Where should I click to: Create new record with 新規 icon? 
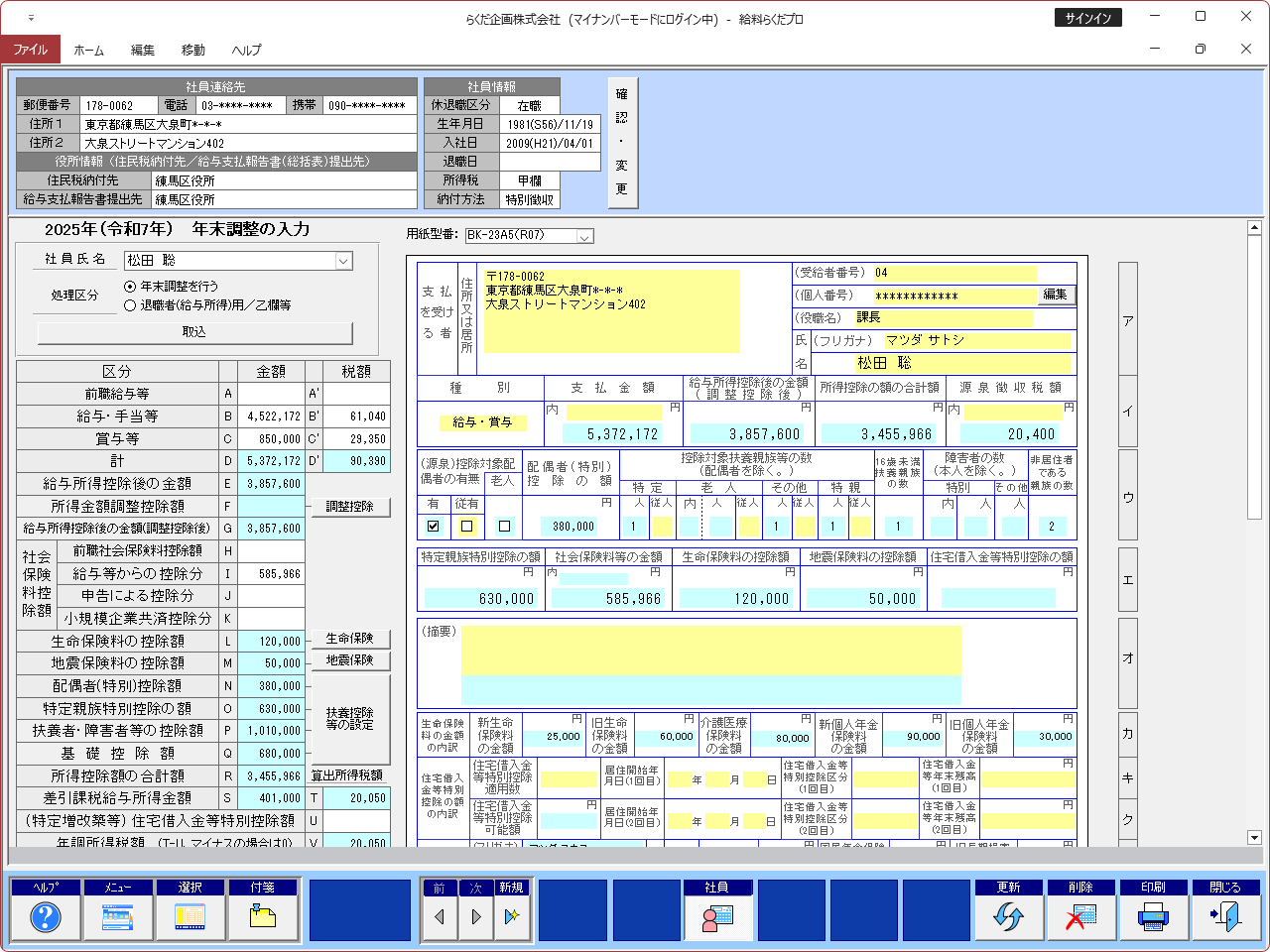[x=511, y=917]
